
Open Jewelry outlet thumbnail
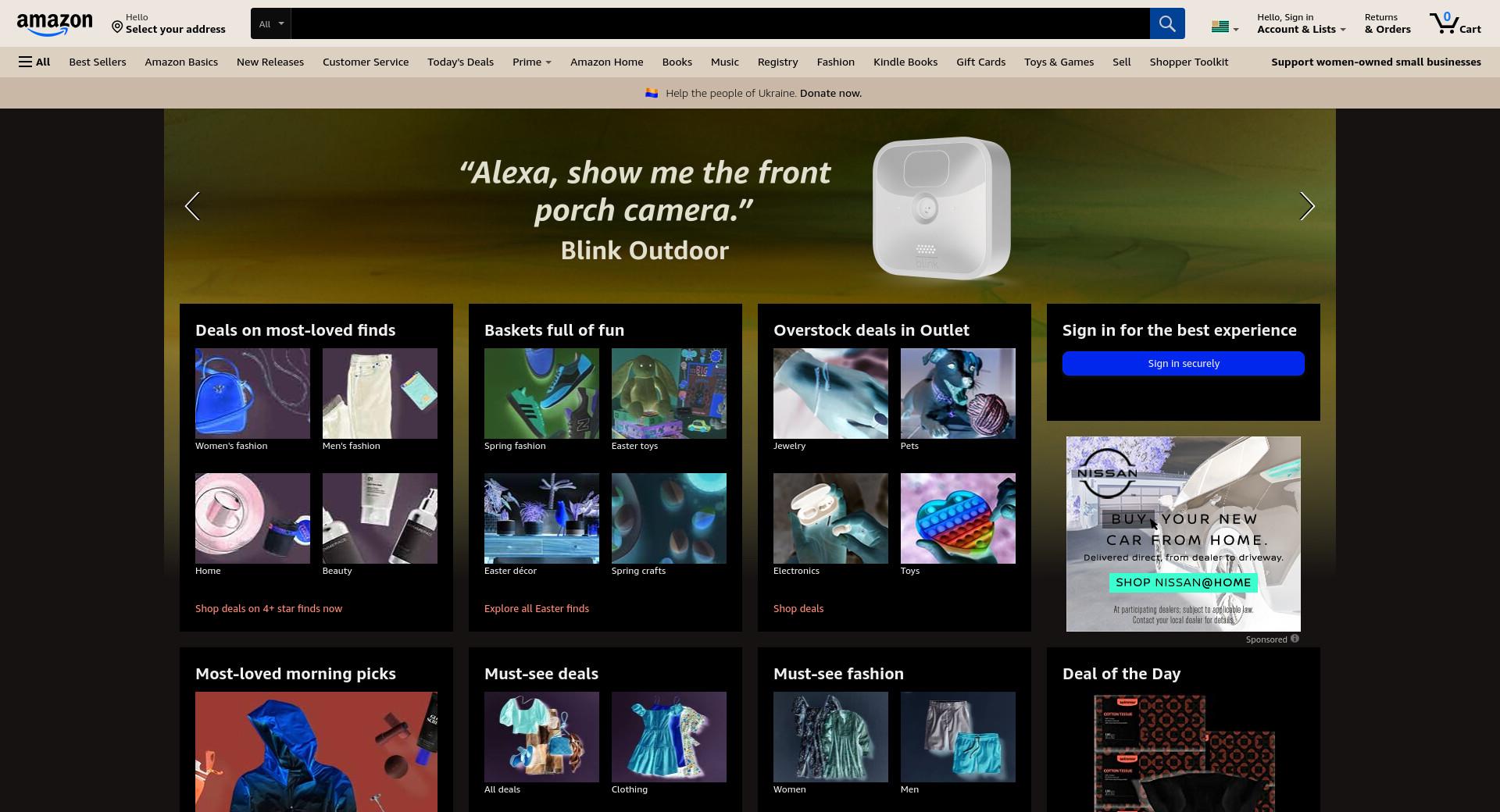click(830, 394)
